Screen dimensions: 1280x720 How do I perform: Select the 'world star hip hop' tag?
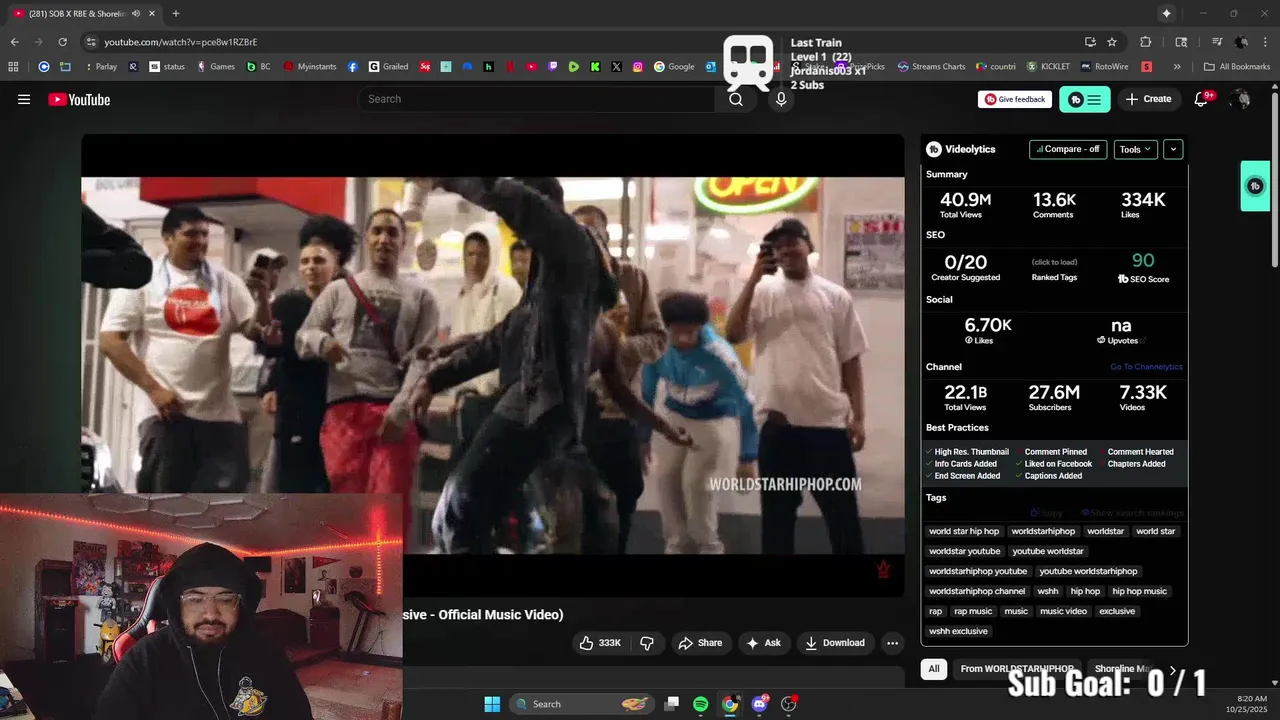964,531
